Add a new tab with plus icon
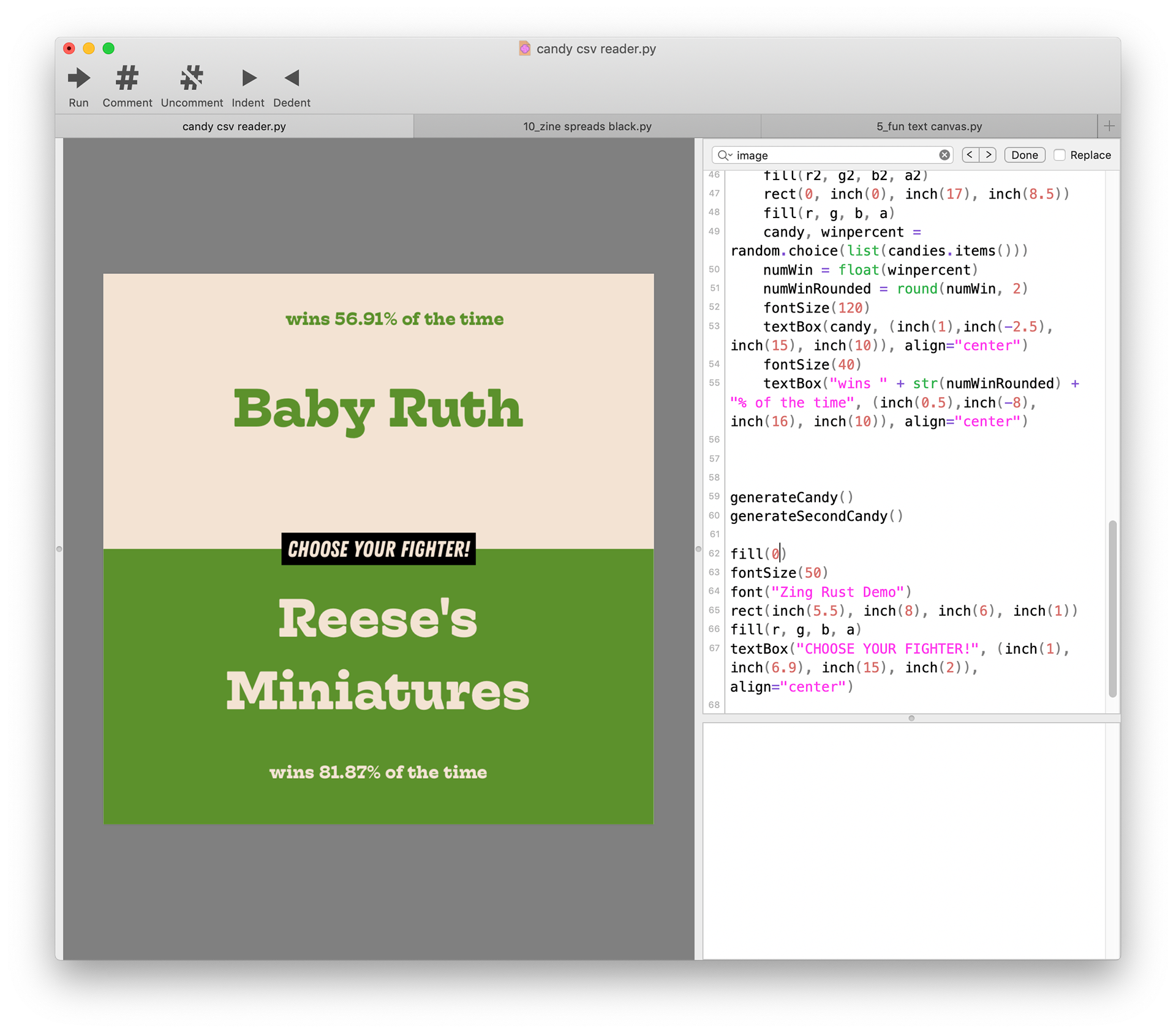The image size is (1176, 1033). pyautogui.click(x=1109, y=126)
